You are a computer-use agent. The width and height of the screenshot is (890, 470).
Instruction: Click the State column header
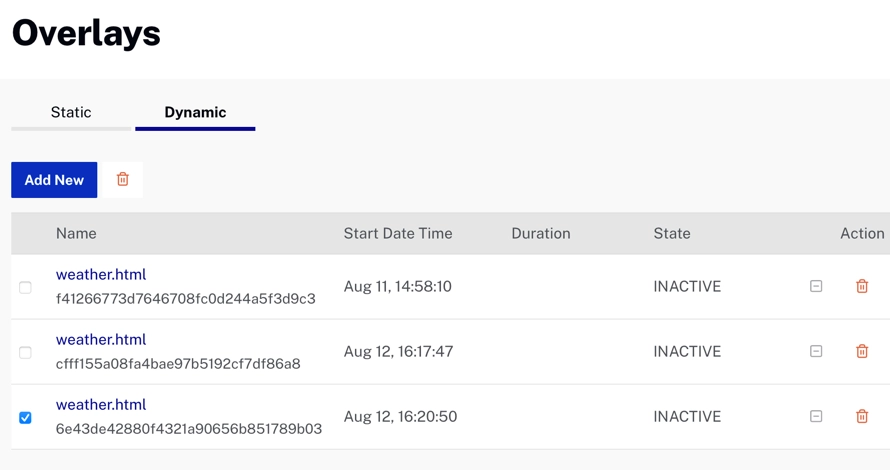tap(672, 234)
